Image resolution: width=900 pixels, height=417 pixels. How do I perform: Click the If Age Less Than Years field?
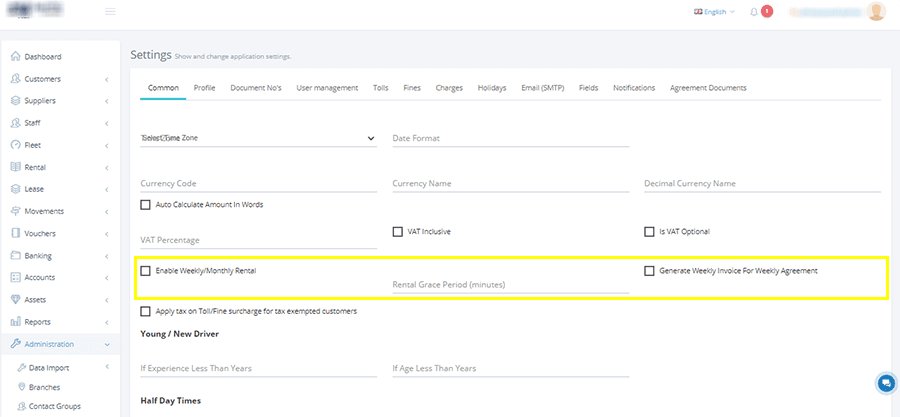click(x=511, y=368)
